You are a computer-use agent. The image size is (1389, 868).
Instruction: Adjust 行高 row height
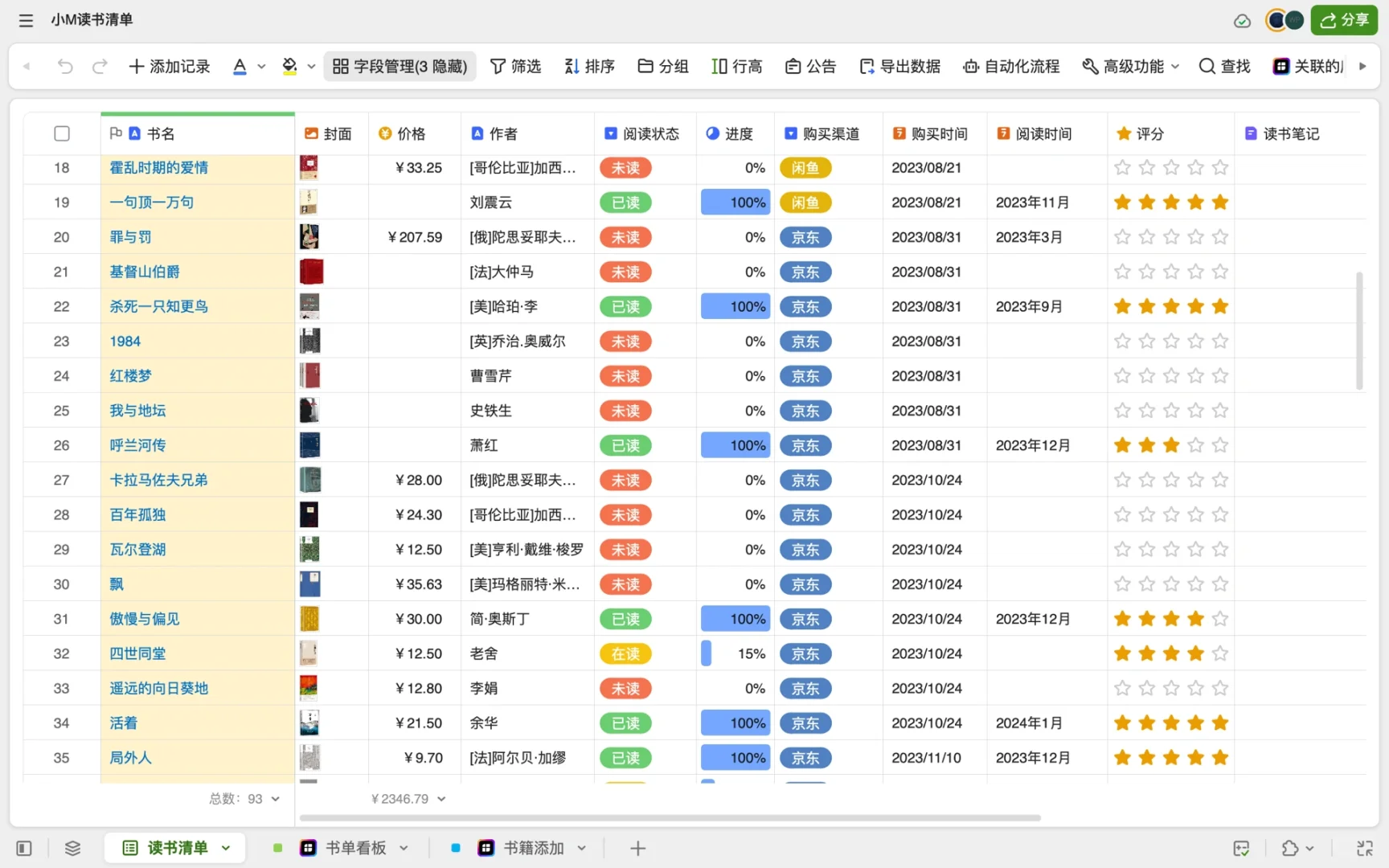[736, 66]
